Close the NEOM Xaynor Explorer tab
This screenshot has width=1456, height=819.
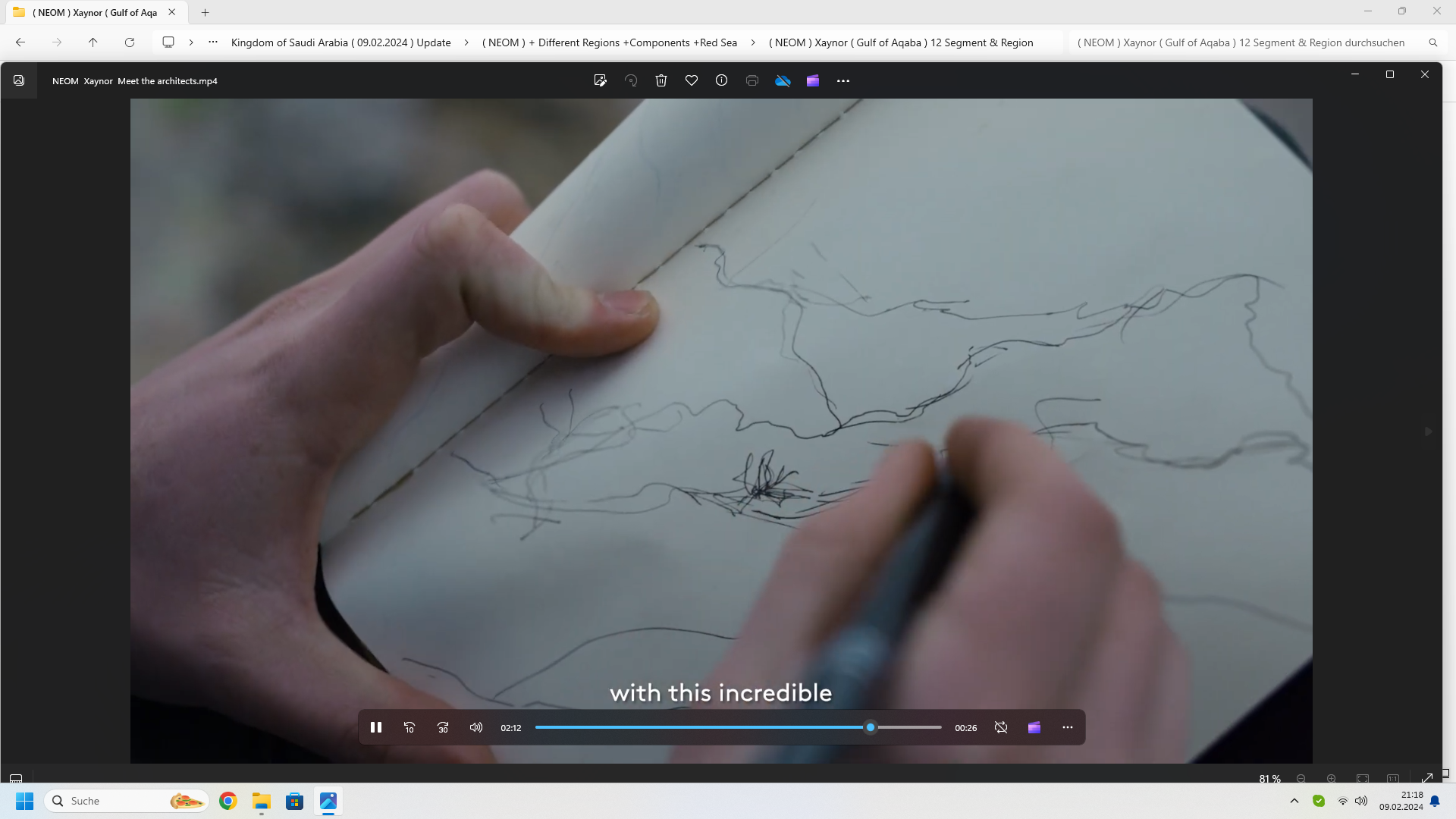click(x=172, y=12)
